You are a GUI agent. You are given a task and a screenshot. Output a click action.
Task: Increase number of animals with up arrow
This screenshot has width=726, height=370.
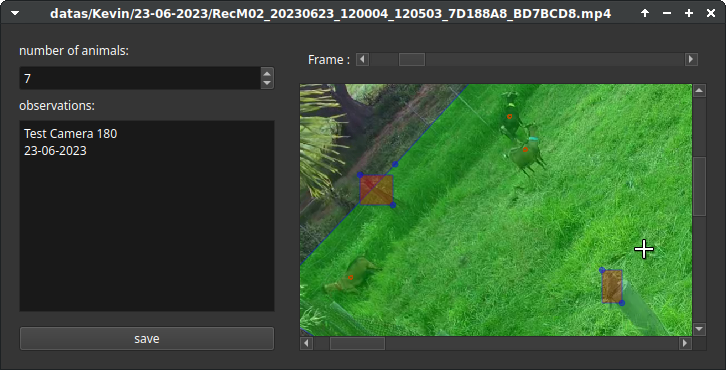point(267,73)
